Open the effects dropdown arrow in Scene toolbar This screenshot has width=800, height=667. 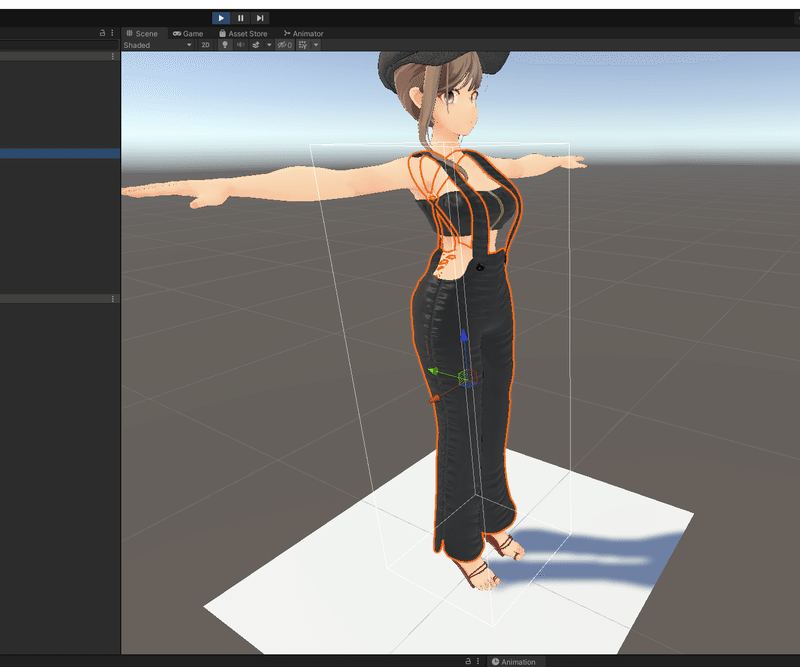coord(268,45)
